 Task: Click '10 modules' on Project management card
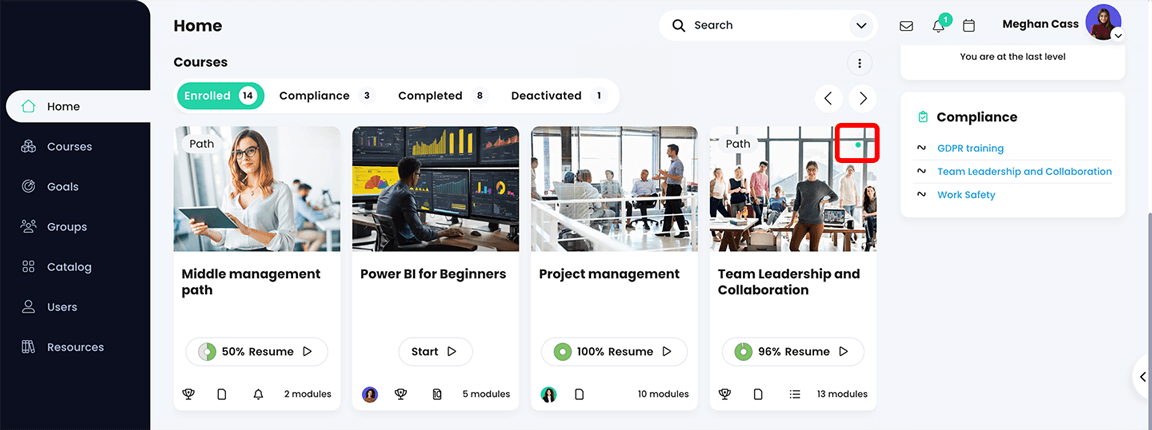pos(663,394)
